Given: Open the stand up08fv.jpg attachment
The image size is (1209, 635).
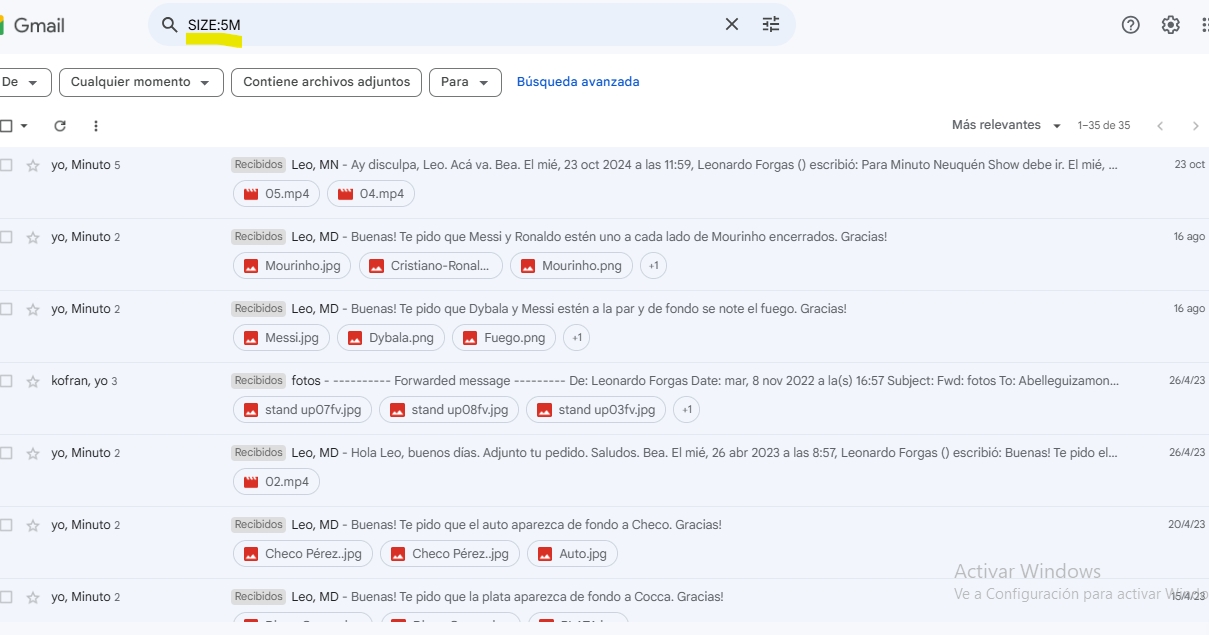Looking at the screenshot, I should [449, 410].
